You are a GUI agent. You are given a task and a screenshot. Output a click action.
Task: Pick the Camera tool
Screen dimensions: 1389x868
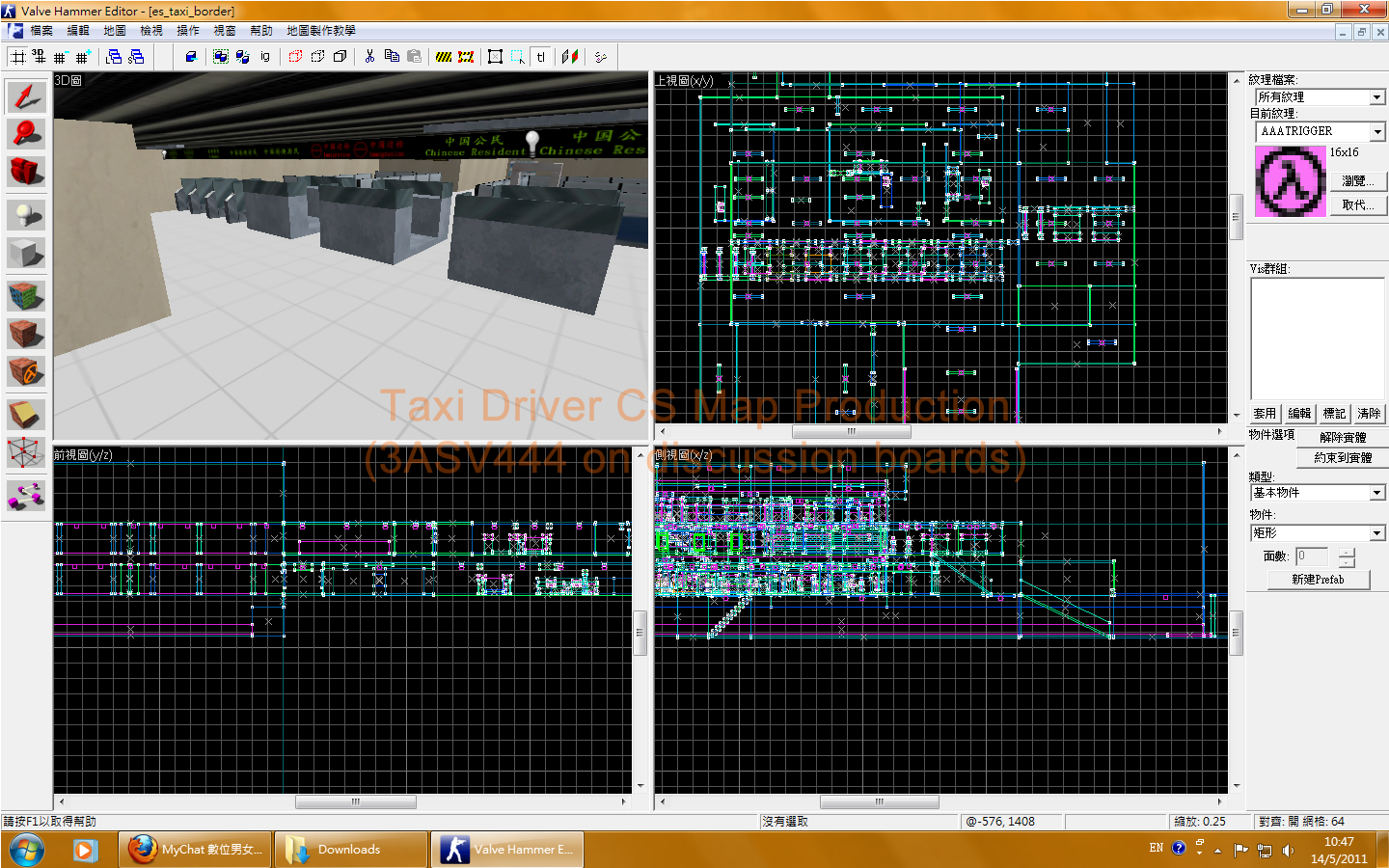click(26, 172)
